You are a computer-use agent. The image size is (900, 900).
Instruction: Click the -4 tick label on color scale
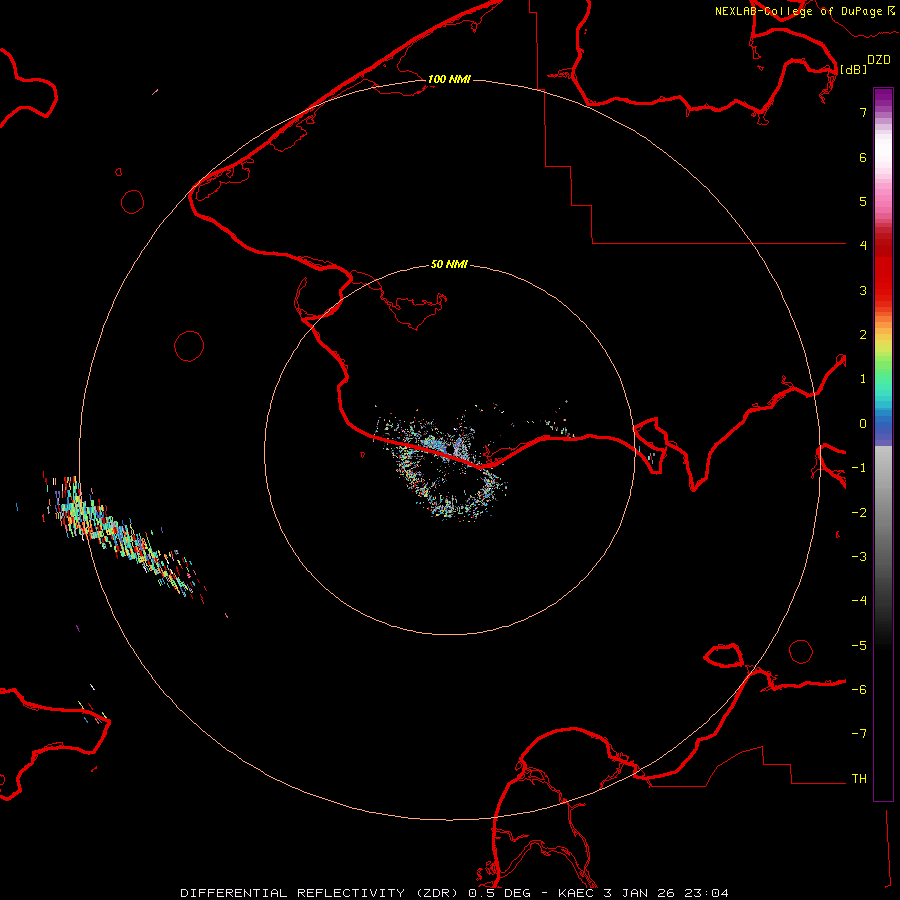[859, 600]
